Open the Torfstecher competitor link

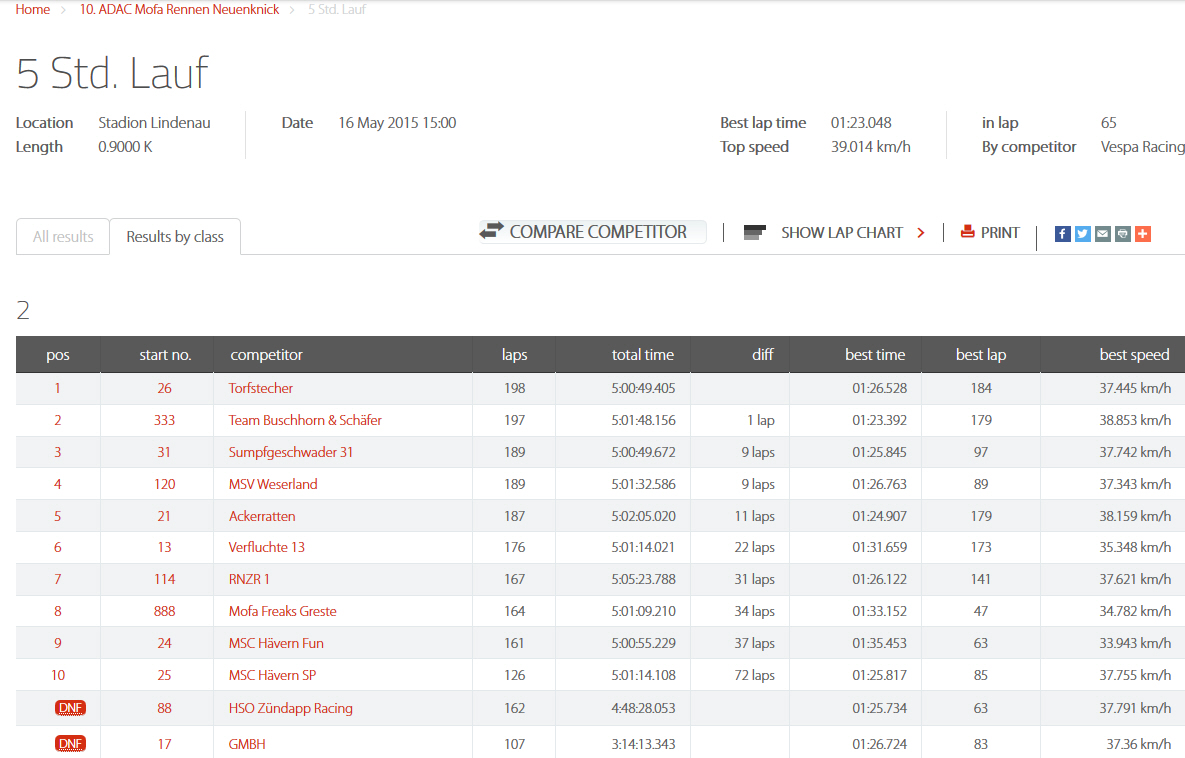pos(261,388)
